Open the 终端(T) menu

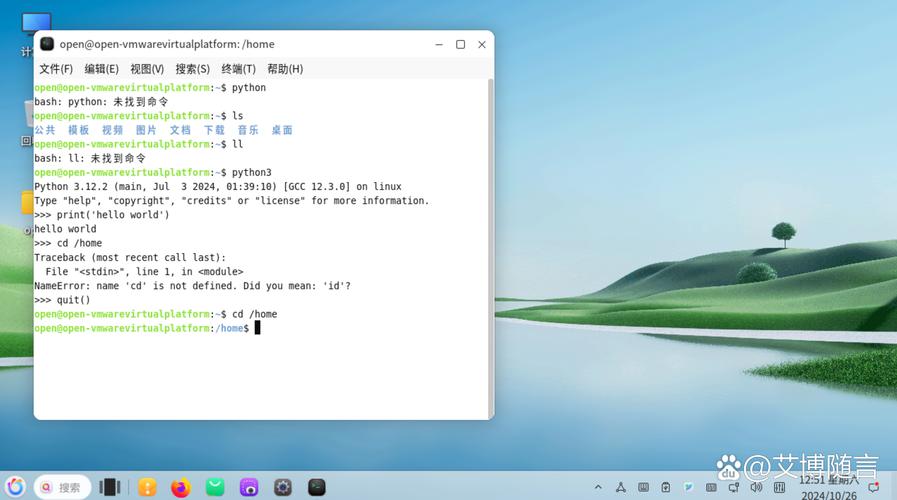(238, 69)
